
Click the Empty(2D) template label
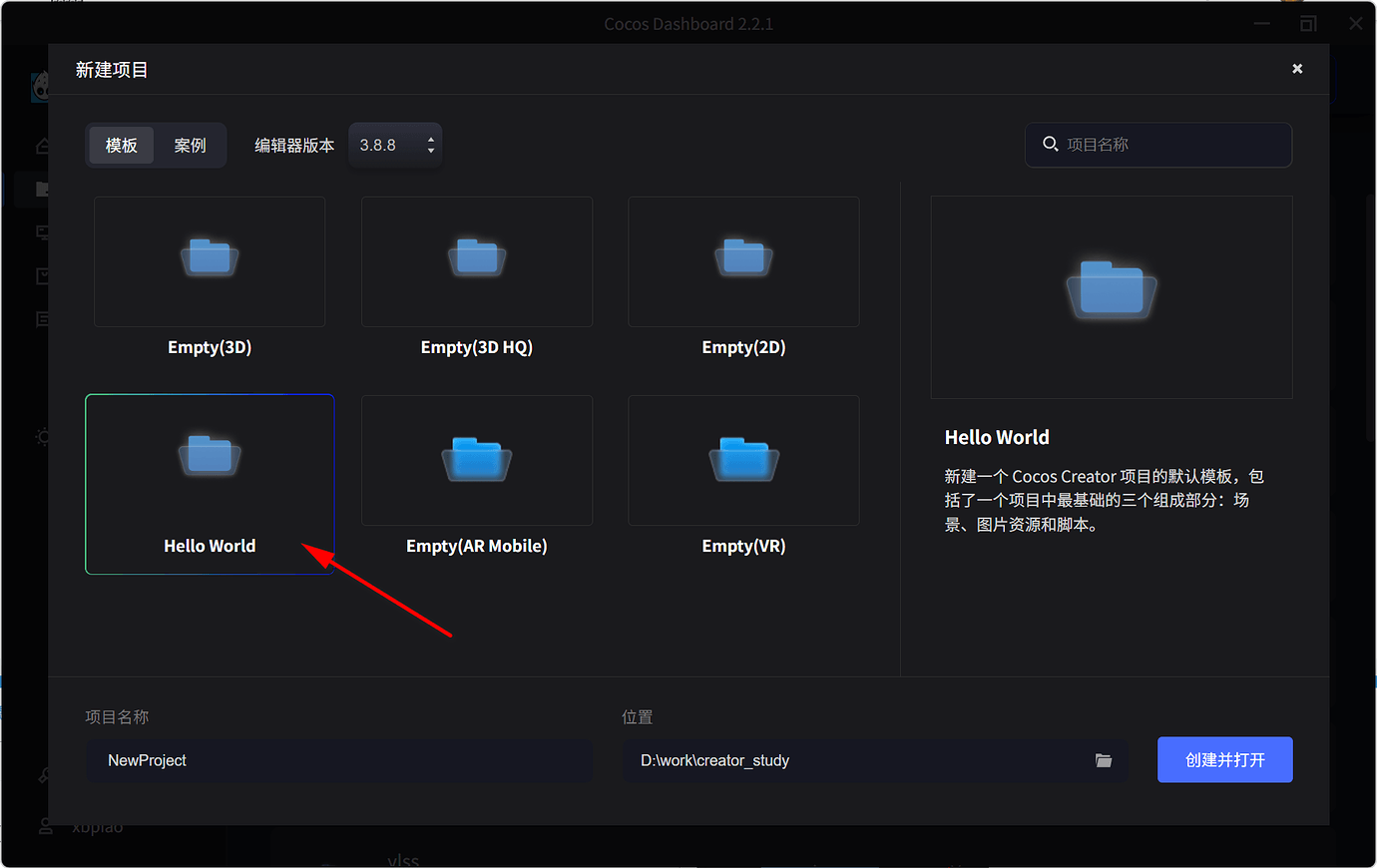click(743, 347)
